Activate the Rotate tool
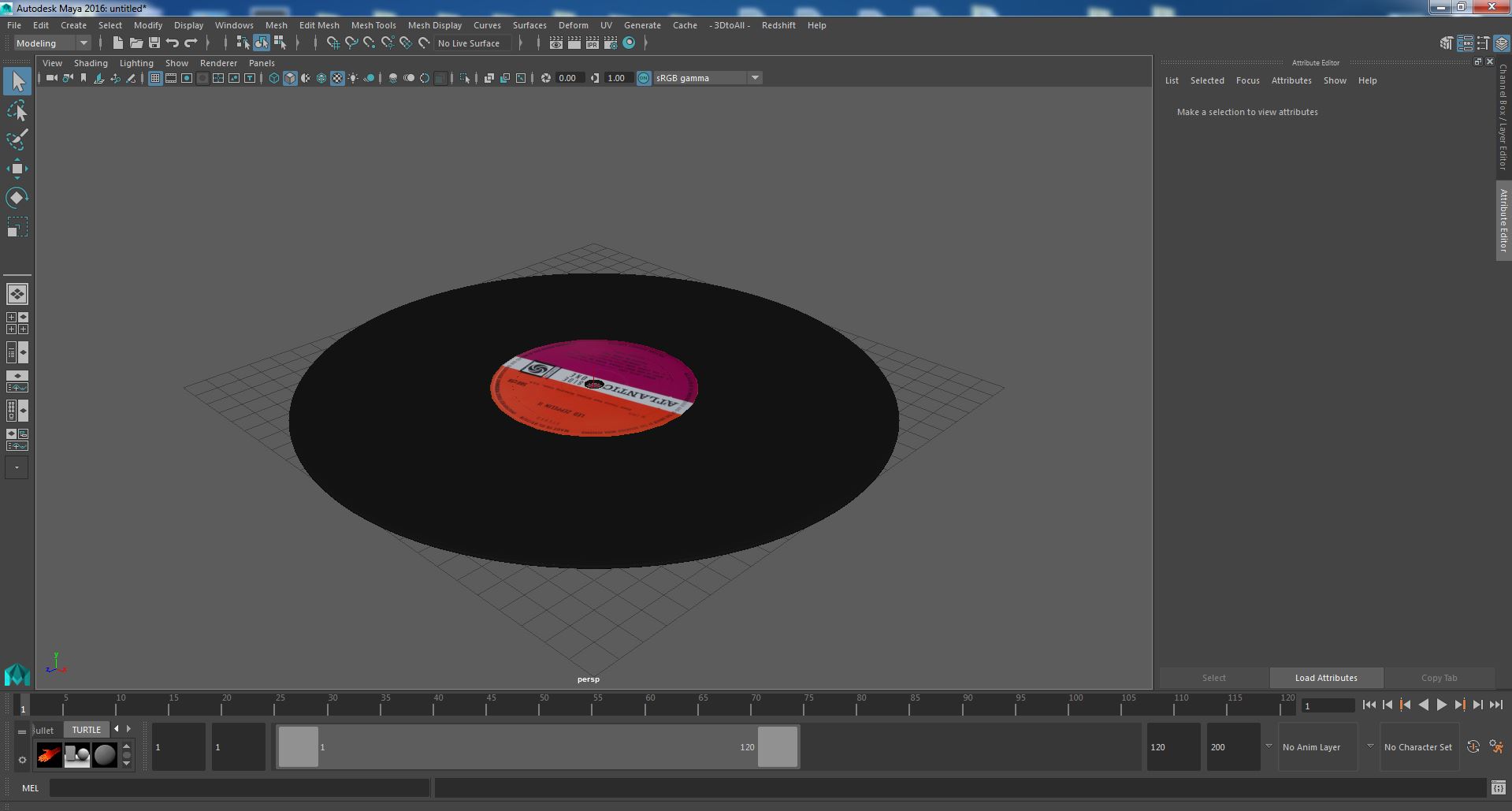This screenshot has width=1512, height=811. click(x=17, y=198)
